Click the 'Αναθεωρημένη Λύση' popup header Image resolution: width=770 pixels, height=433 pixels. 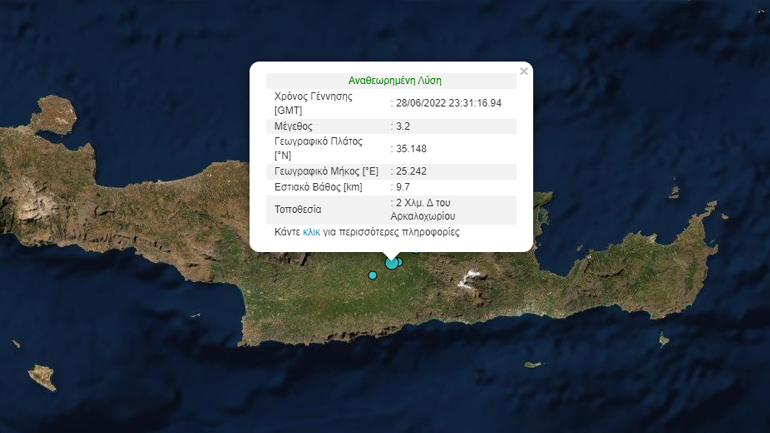tap(395, 81)
